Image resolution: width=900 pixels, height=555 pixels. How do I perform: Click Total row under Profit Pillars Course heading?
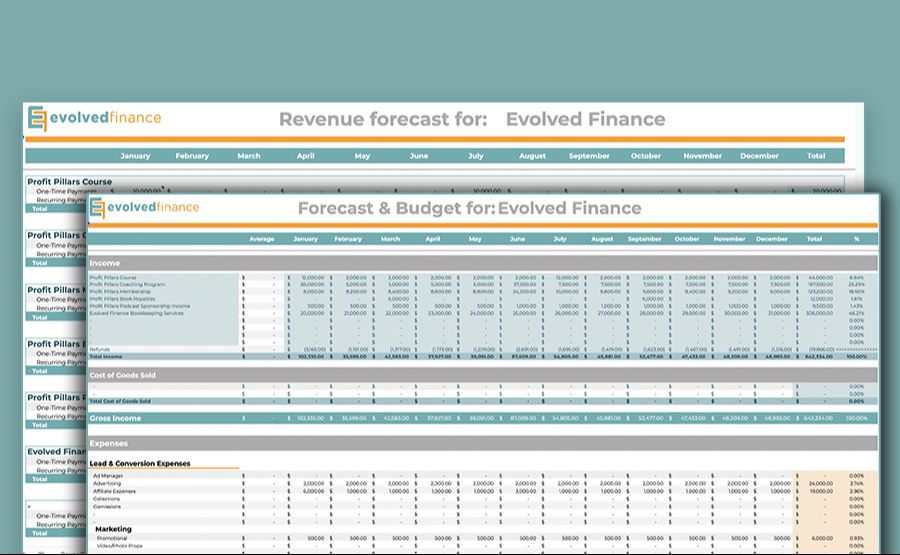(56, 209)
